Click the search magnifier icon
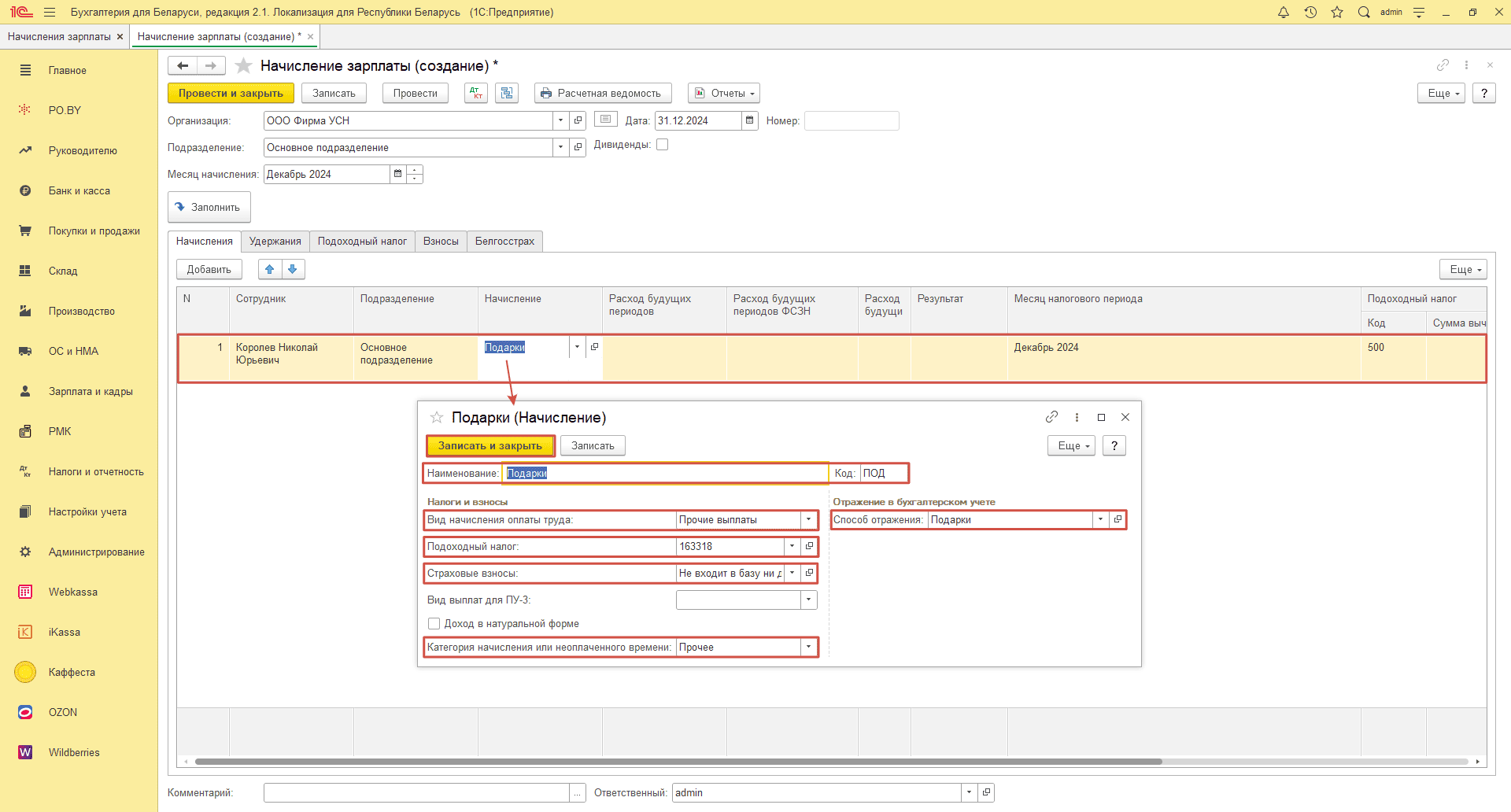1511x812 pixels. (x=1364, y=13)
